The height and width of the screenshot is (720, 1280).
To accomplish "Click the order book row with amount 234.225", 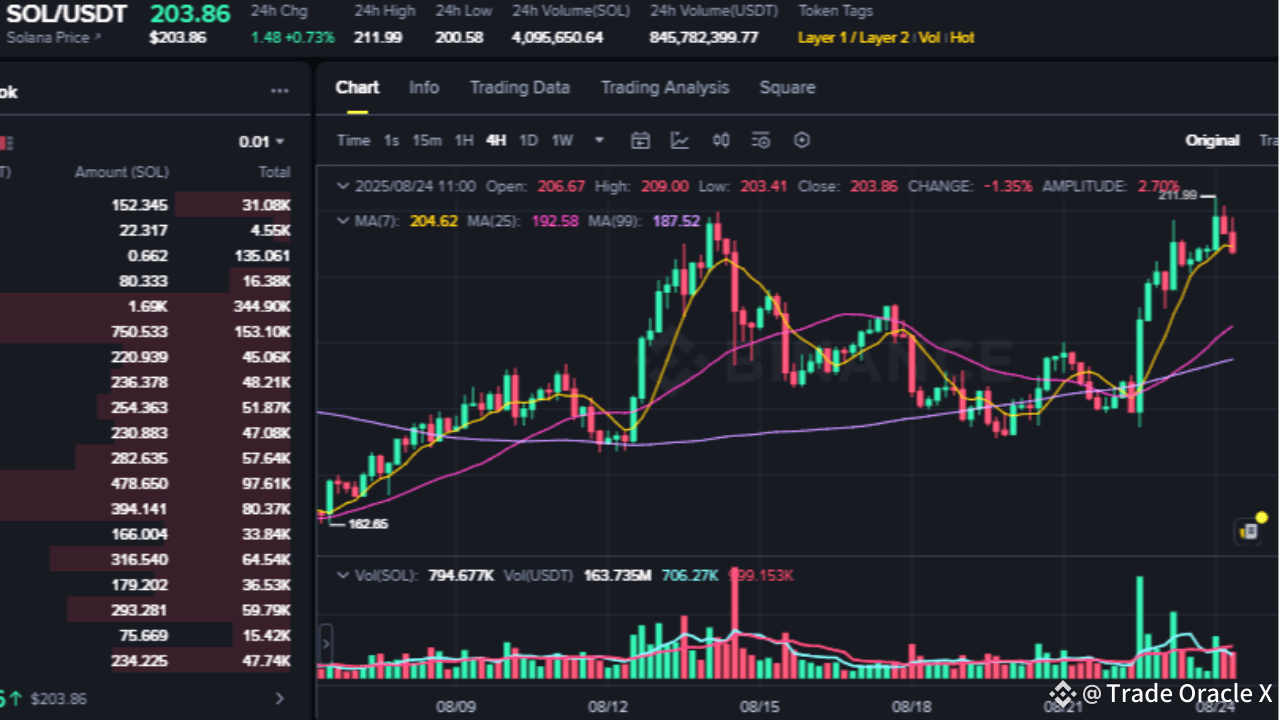I will pyautogui.click(x=146, y=661).
